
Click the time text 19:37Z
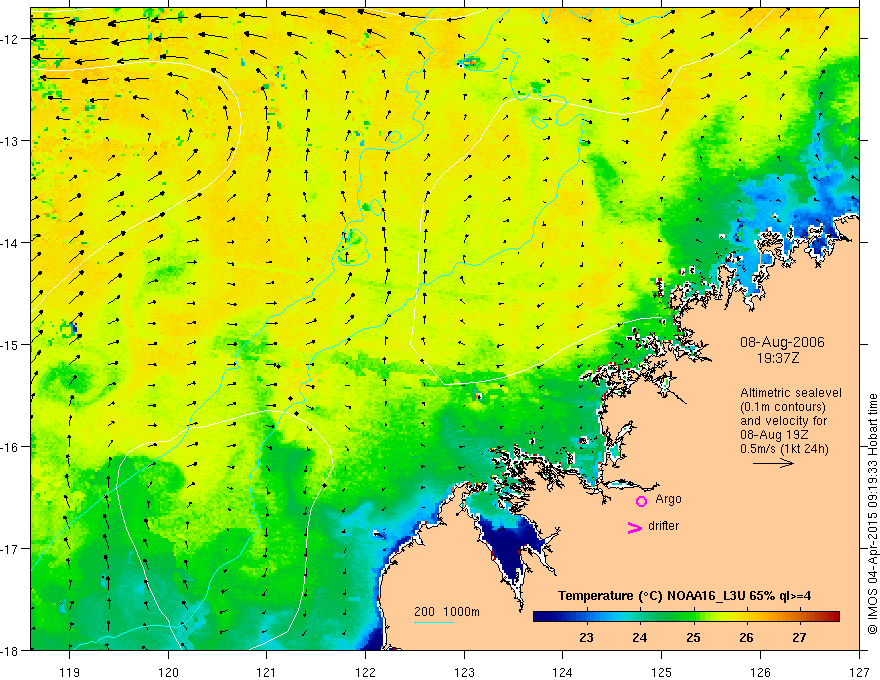777,357
